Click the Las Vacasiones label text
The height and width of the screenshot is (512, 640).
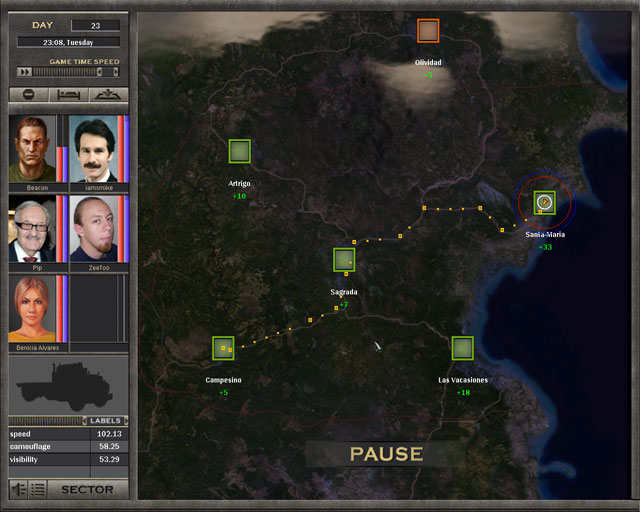click(463, 380)
